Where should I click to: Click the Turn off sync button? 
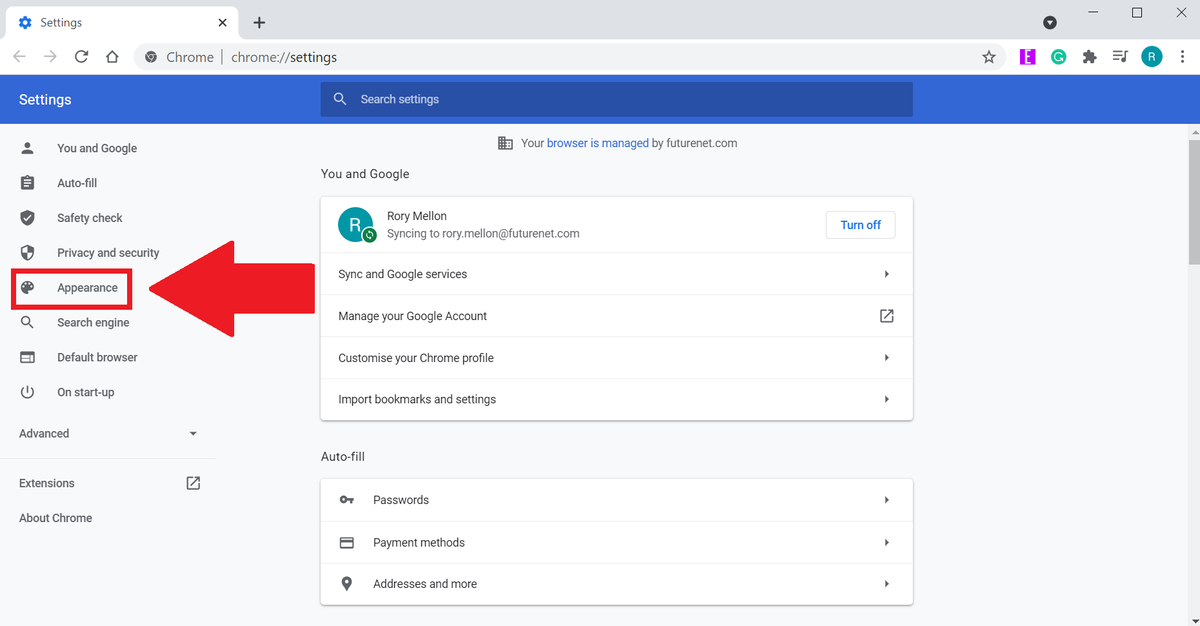tap(860, 224)
